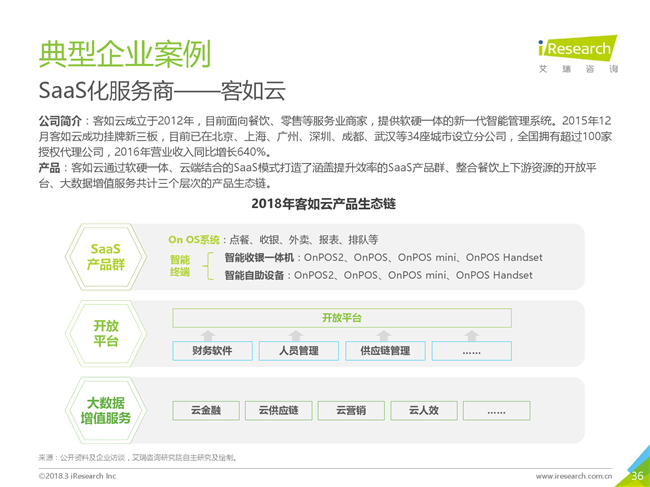Click the bold label 公司简介
The height and width of the screenshot is (487, 650).
[60, 121]
